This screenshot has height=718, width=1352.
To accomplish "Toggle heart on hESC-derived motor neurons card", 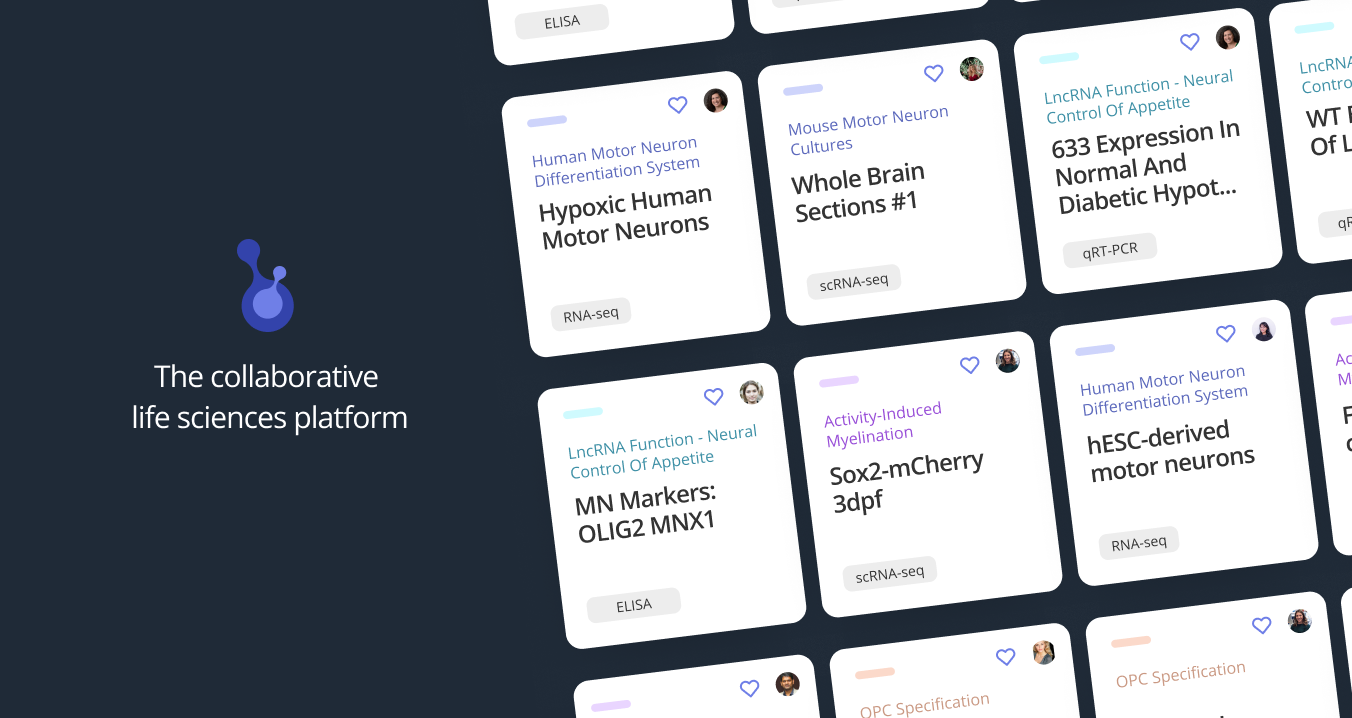I will pos(1226,333).
